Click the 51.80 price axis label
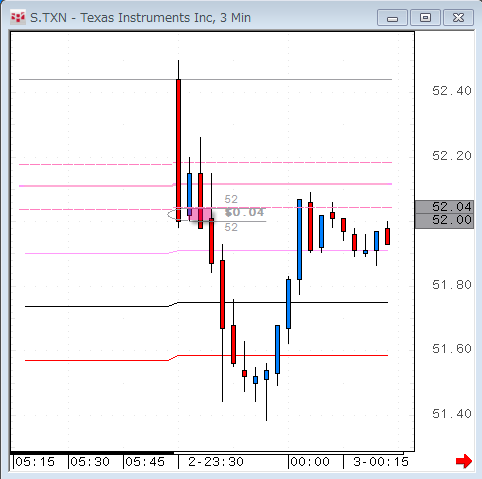Image resolution: width=482 pixels, height=479 pixels. [452, 285]
